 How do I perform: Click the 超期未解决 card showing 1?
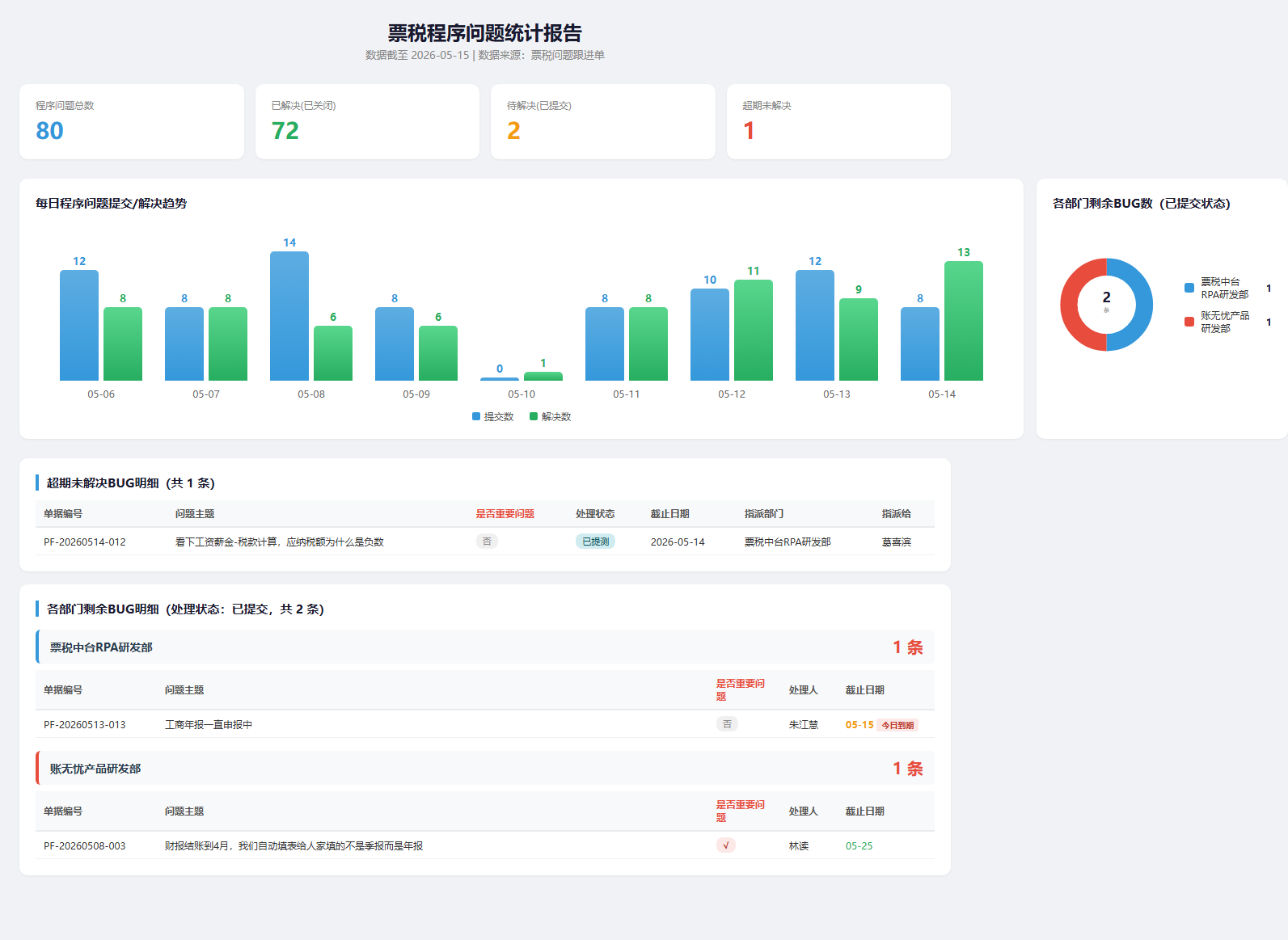(838, 122)
